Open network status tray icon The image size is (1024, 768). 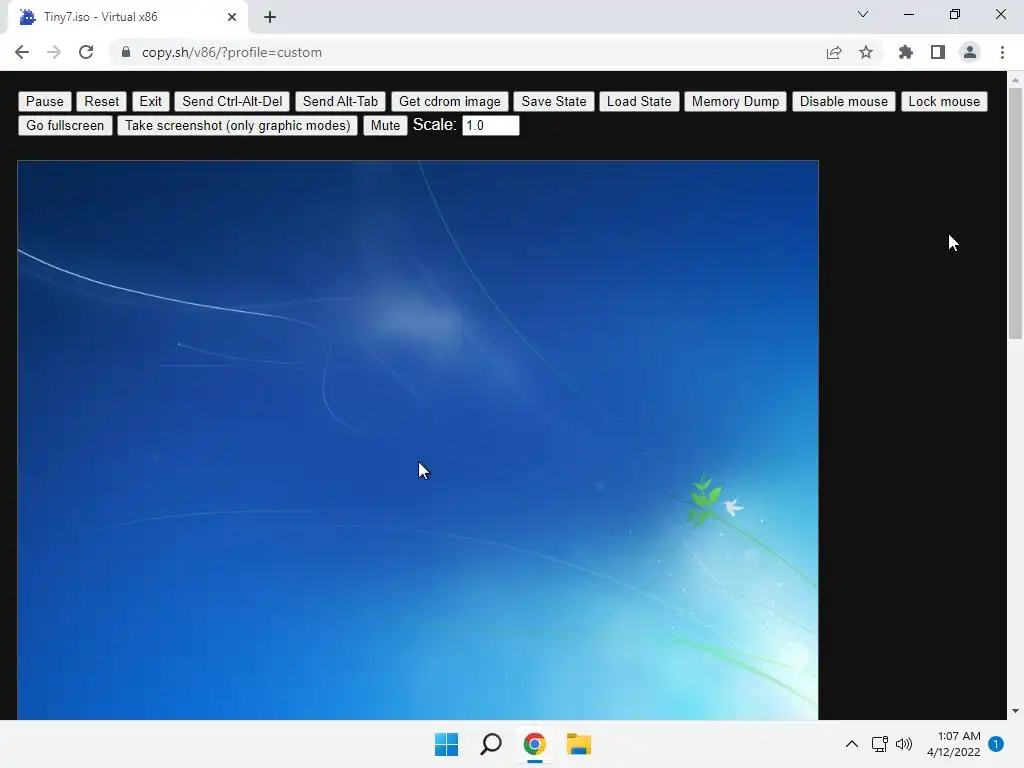coord(879,744)
